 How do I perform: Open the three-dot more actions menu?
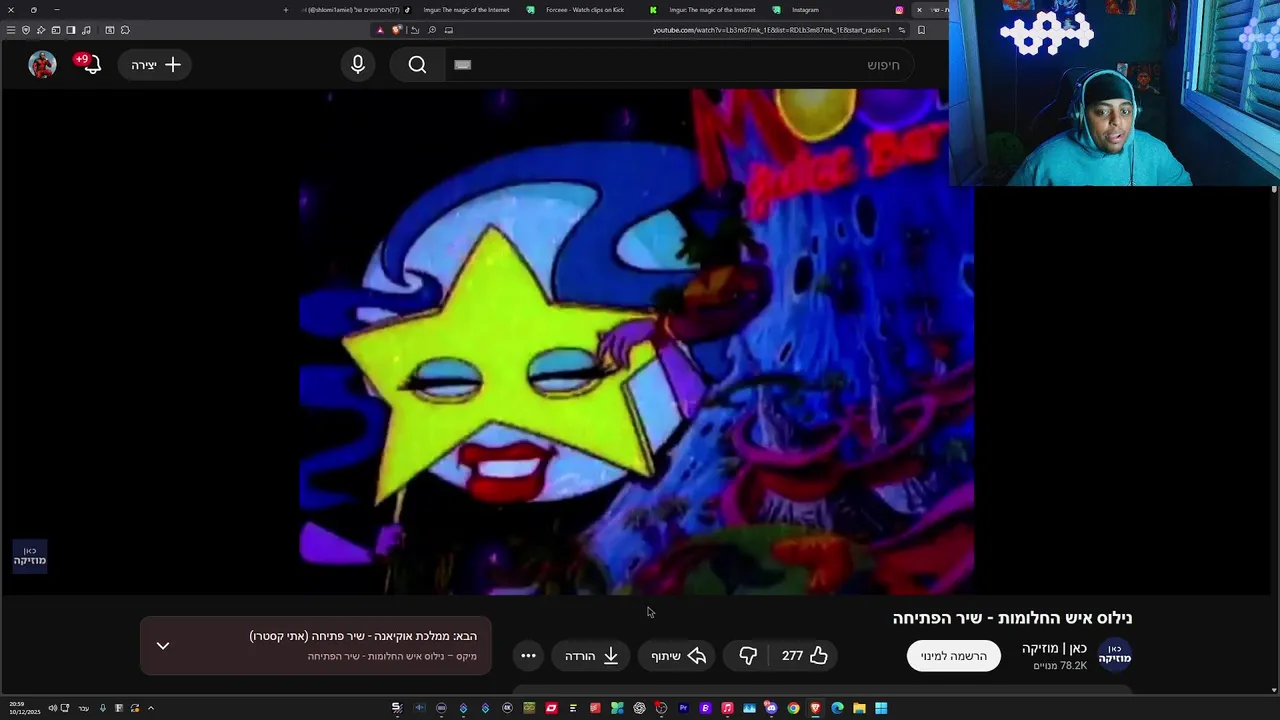click(x=528, y=656)
